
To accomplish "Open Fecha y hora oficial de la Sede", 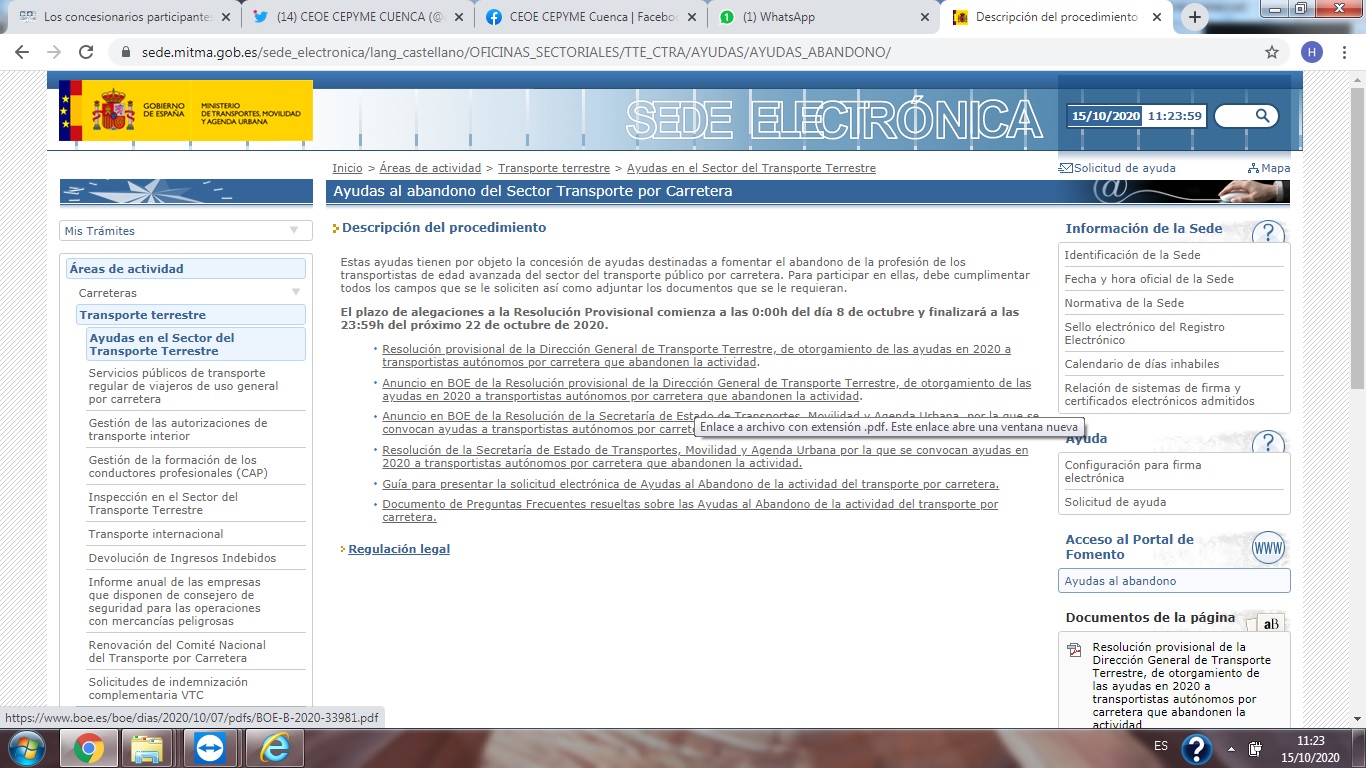I will pos(1149,279).
